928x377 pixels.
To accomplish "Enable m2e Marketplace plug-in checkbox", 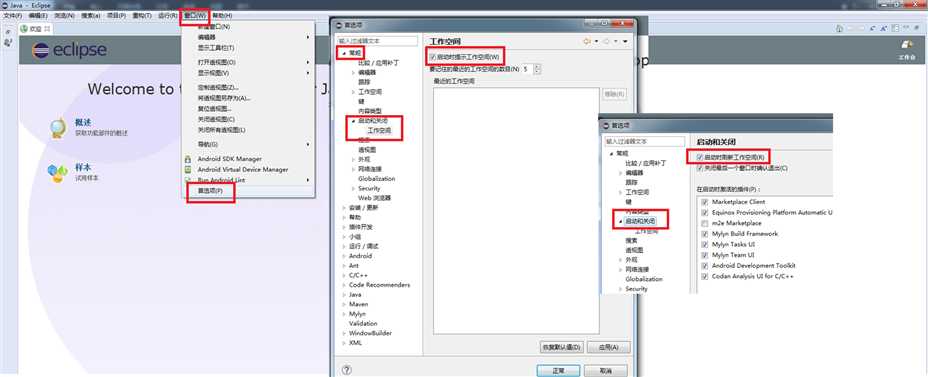I will tap(704, 223).
